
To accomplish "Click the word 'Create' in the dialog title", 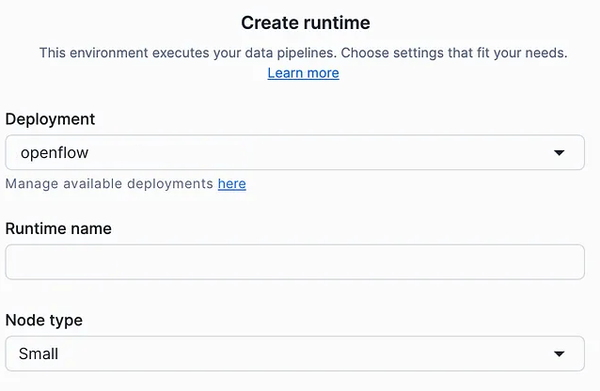I will click(x=270, y=23).
